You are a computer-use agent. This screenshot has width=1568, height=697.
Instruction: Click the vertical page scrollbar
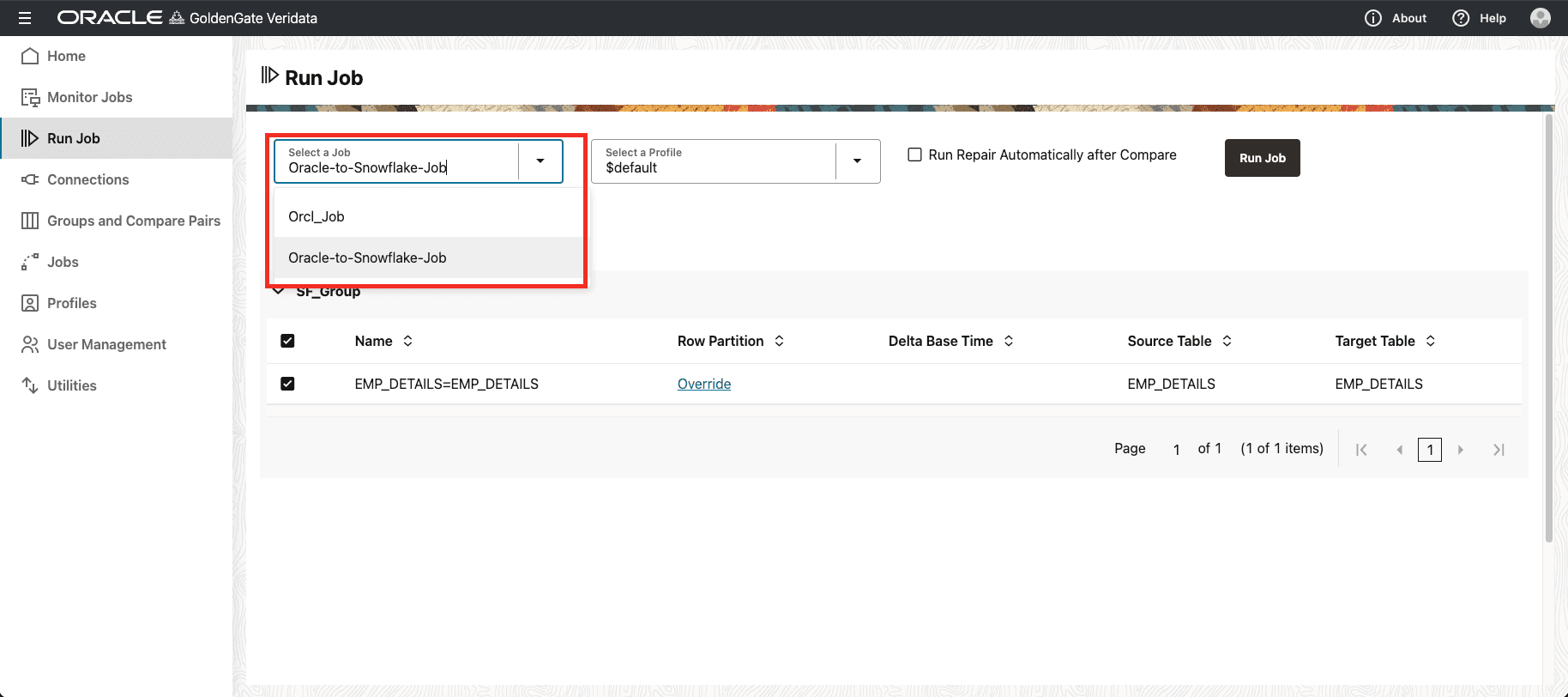coord(1548,328)
